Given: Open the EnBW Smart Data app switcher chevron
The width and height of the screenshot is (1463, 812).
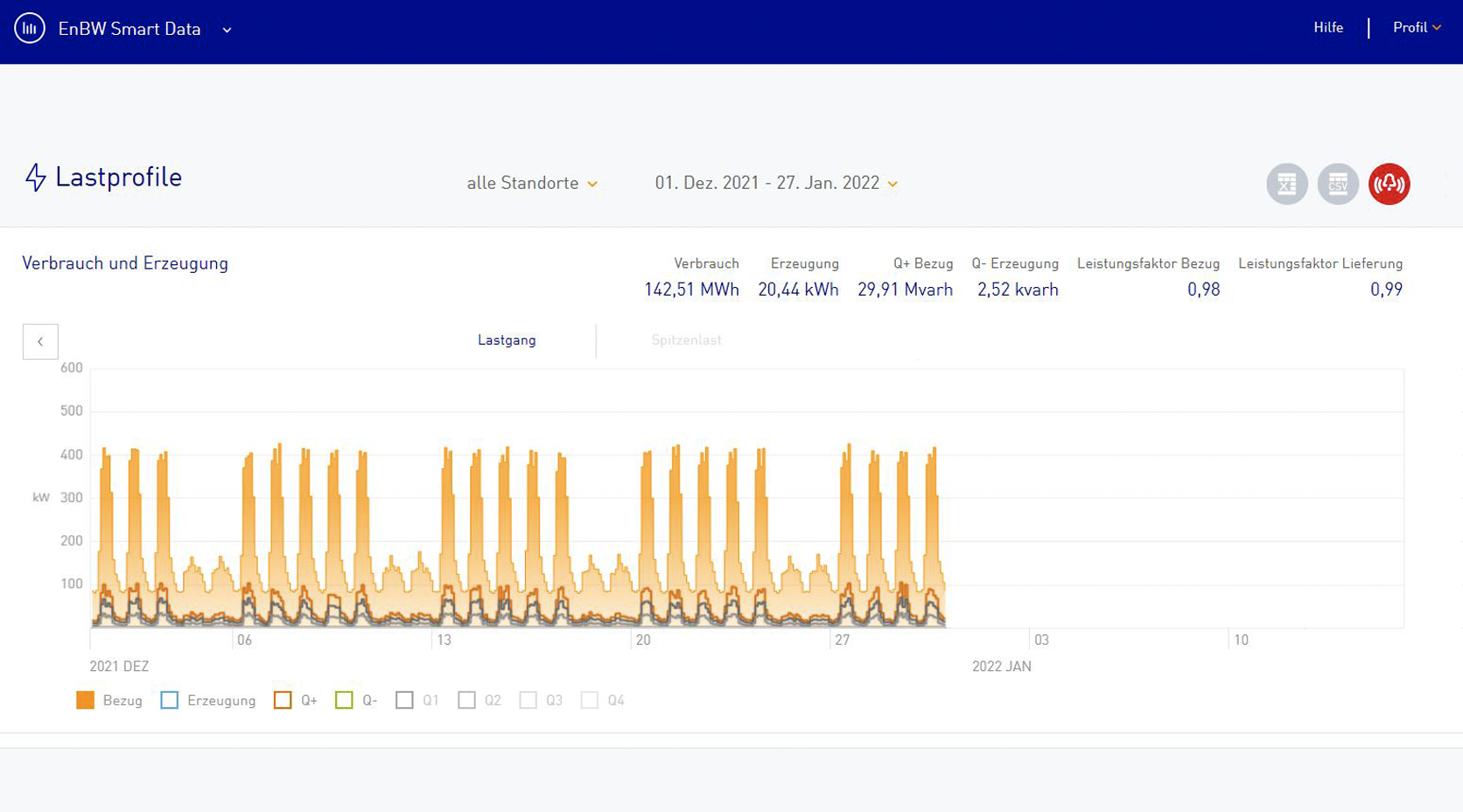Looking at the screenshot, I should [227, 30].
